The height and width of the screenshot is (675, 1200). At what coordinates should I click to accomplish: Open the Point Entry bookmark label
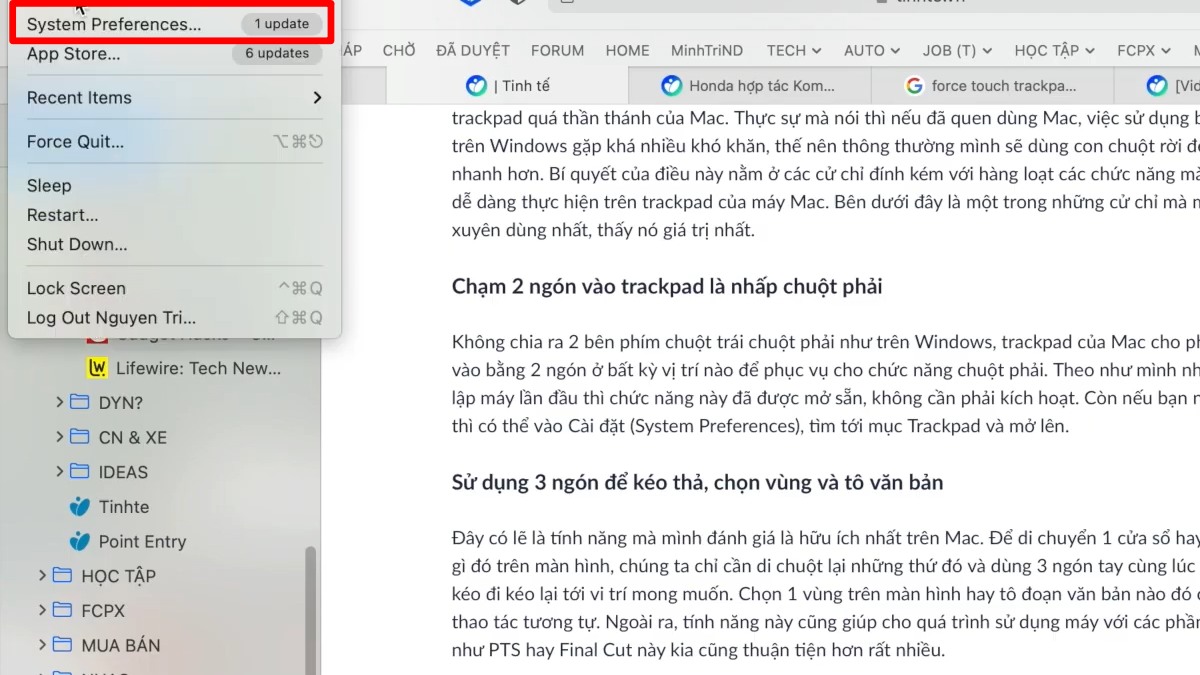[142, 541]
